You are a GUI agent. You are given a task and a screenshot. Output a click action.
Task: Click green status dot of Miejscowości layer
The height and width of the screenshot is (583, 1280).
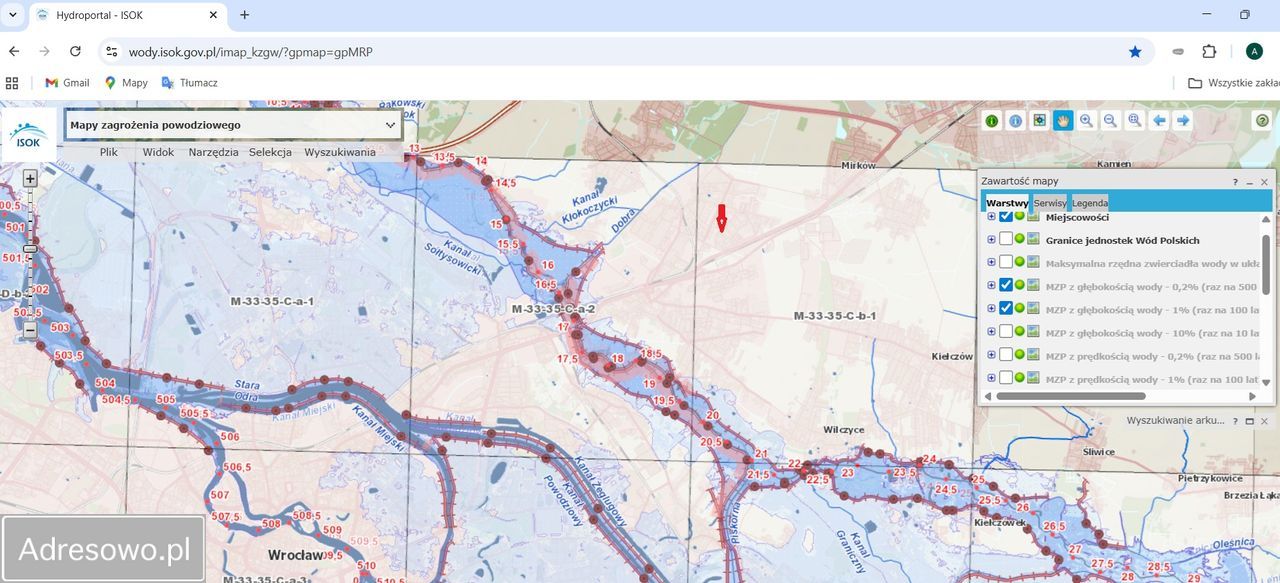(x=1020, y=216)
